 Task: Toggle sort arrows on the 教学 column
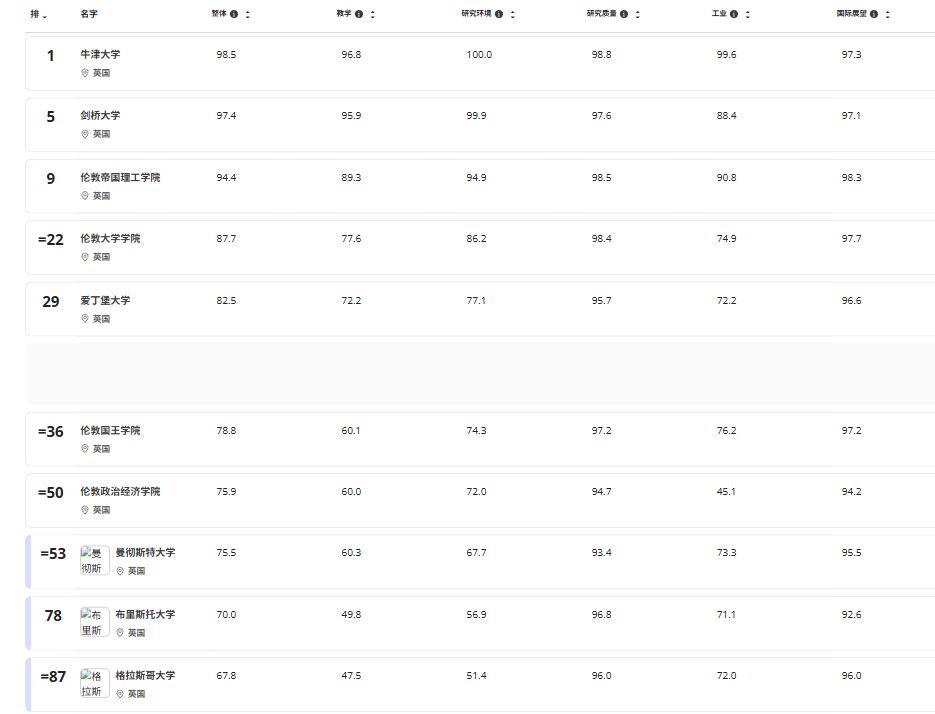coord(372,14)
